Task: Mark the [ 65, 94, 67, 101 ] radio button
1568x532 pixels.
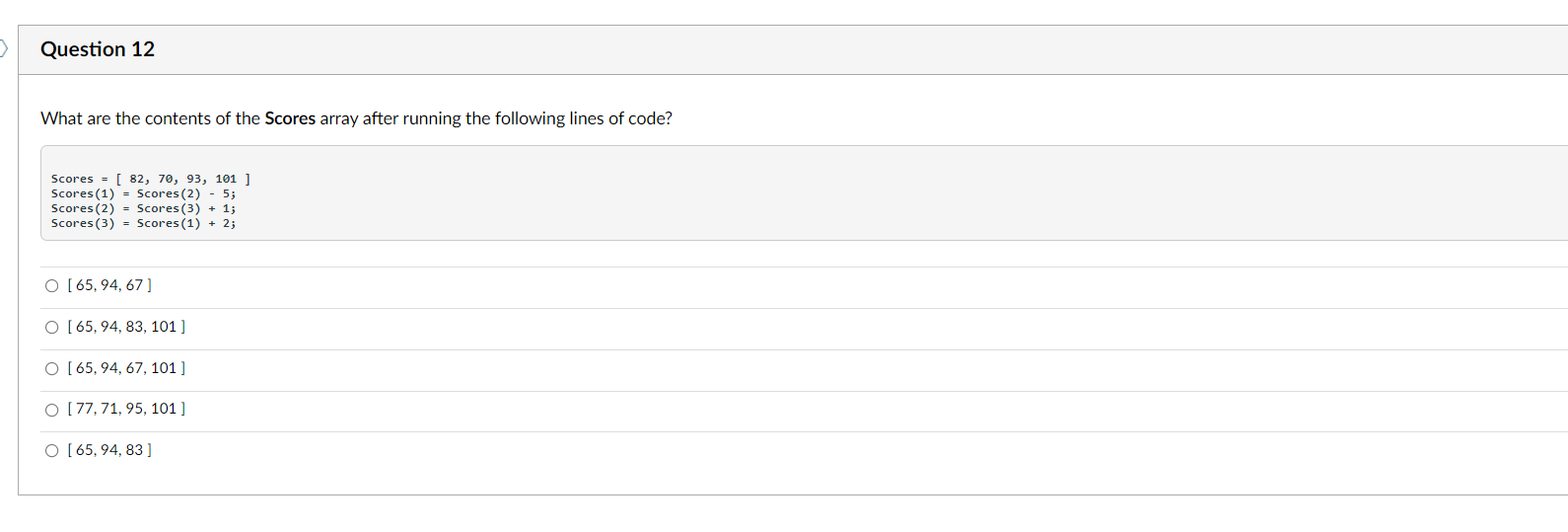Action: [x=52, y=369]
